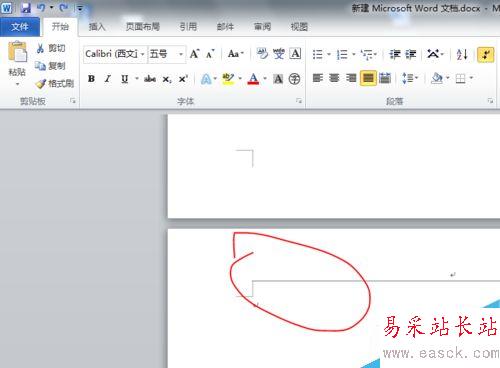Open the text effects A icon
The image size is (500, 368).
click(x=206, y=79)
